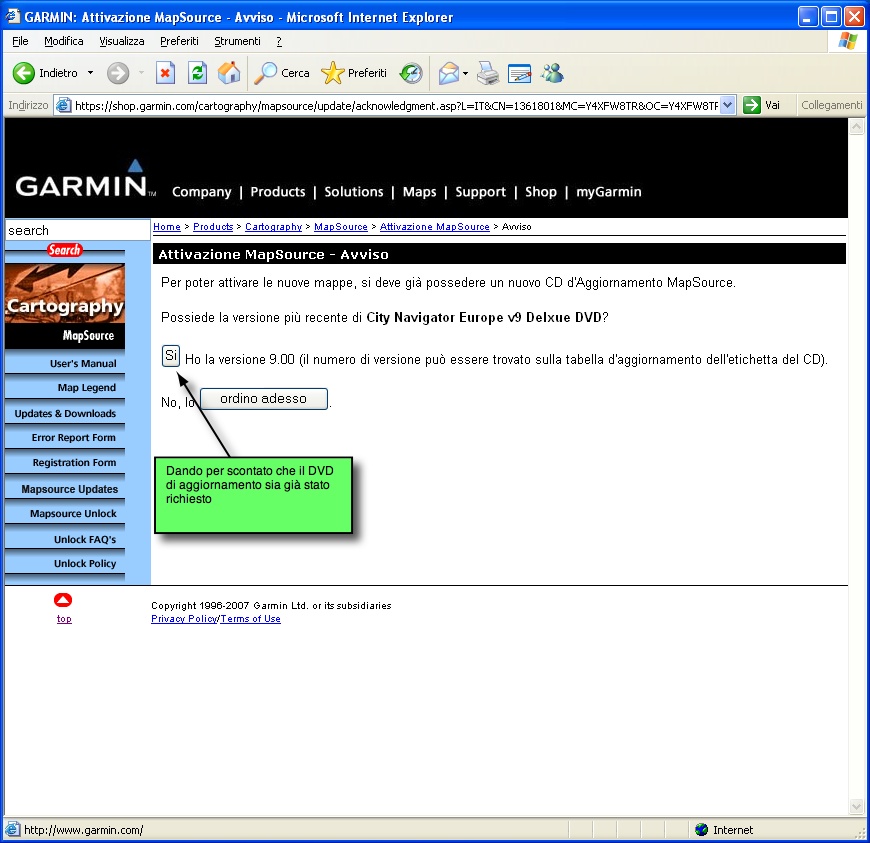
Task: Open the Visualizza menu
Action: point(122,41)
